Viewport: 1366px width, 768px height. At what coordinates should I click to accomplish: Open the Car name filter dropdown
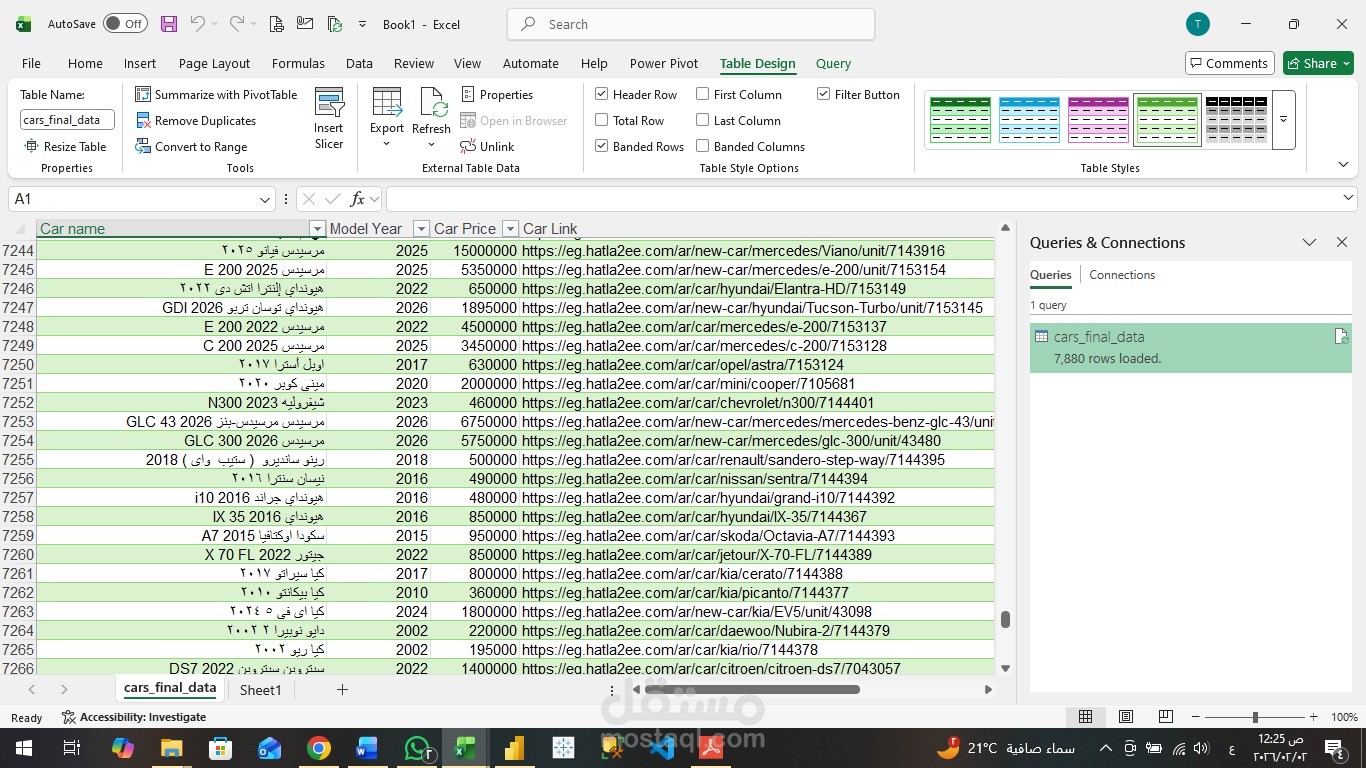tap(317, 229)
